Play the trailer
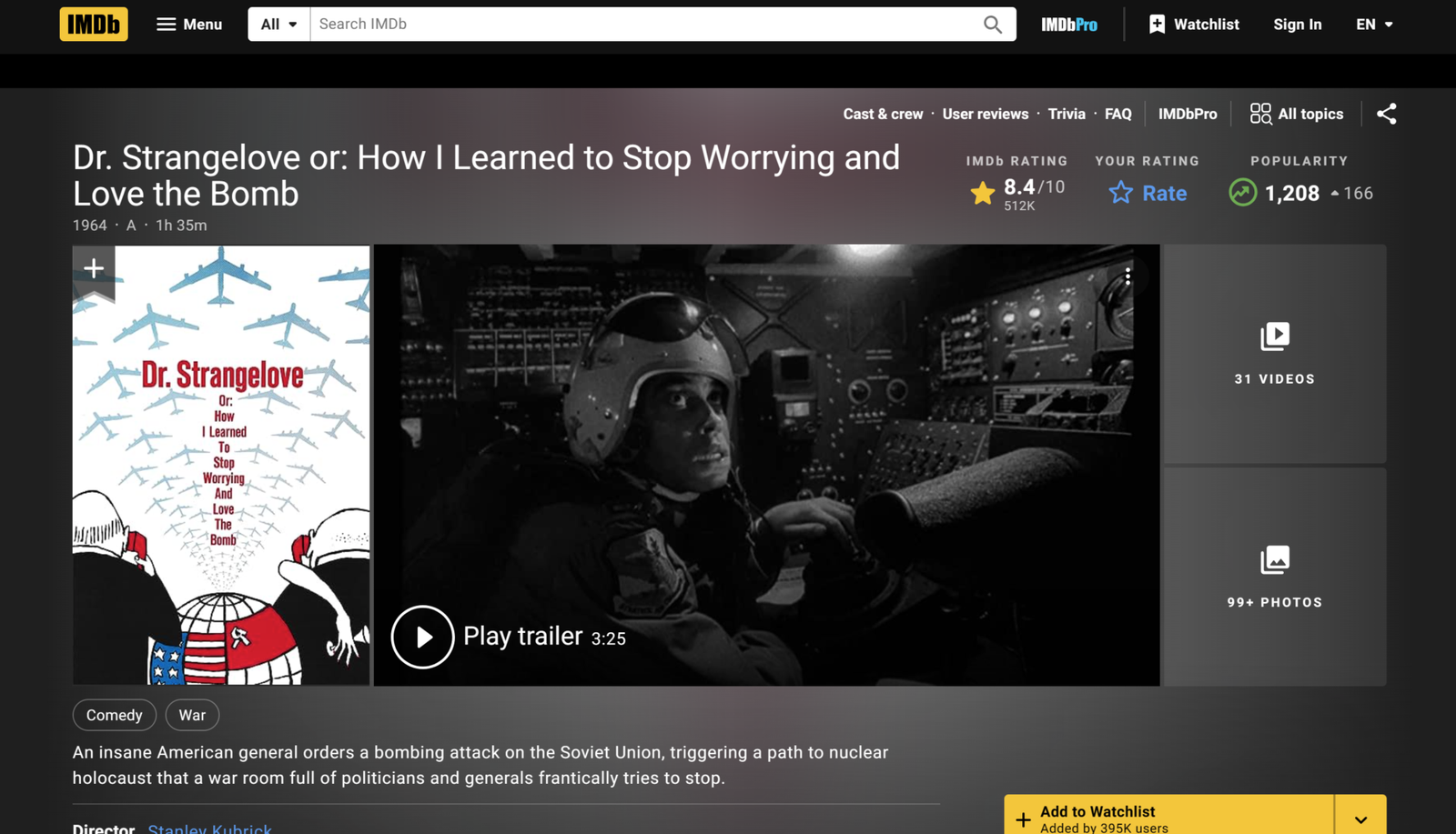 (422, 637)
